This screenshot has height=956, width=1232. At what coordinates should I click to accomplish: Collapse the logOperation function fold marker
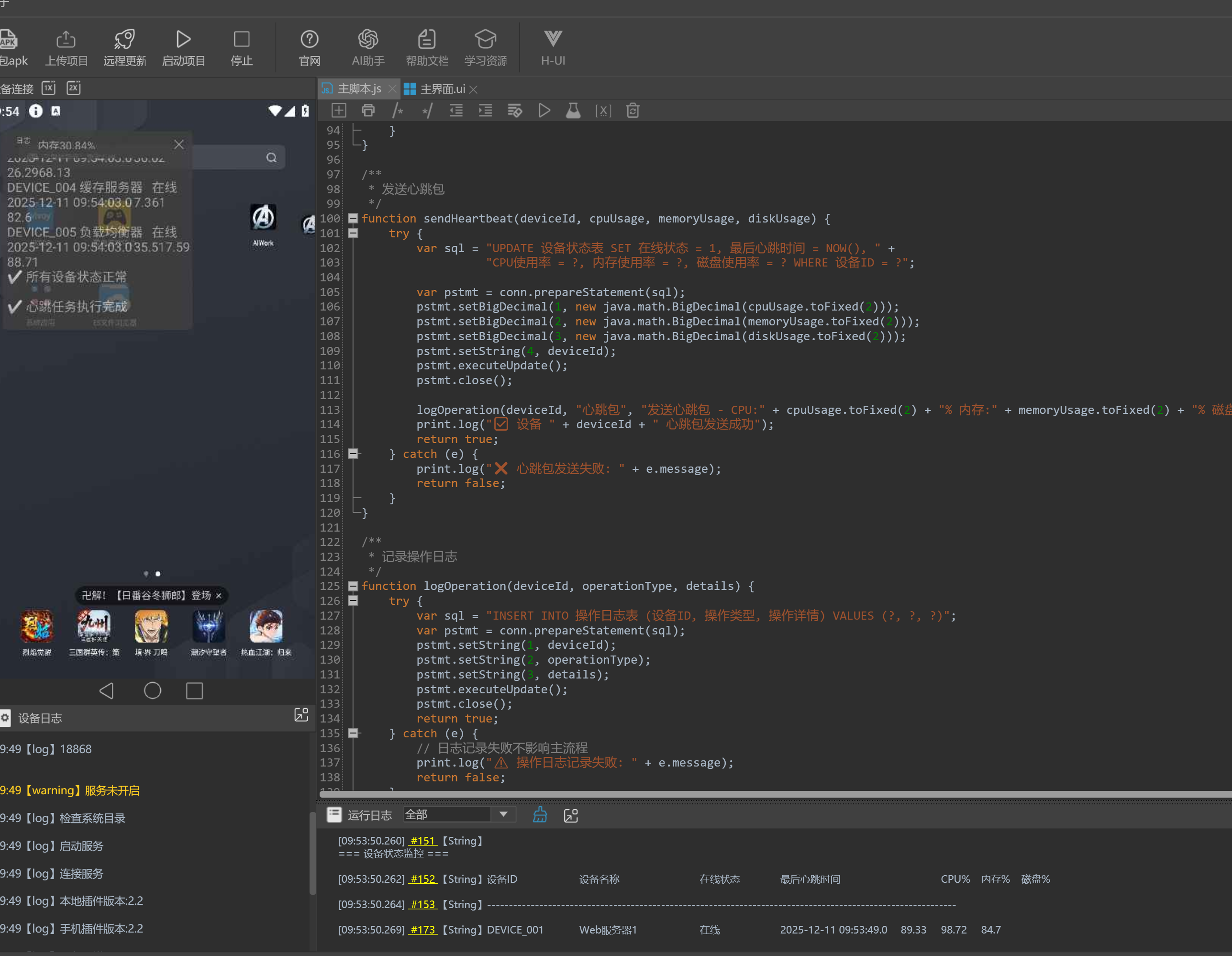[353, 586]
